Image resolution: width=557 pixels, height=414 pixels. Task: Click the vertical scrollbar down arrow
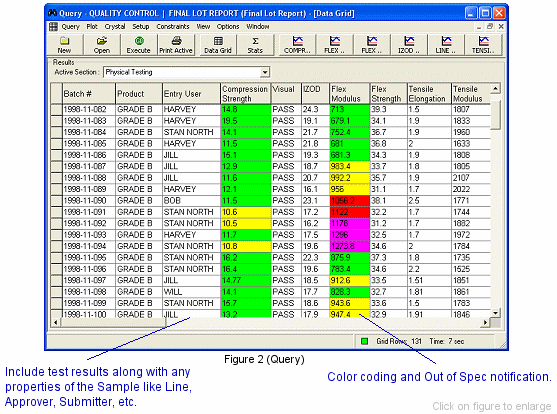pos(495,313)
